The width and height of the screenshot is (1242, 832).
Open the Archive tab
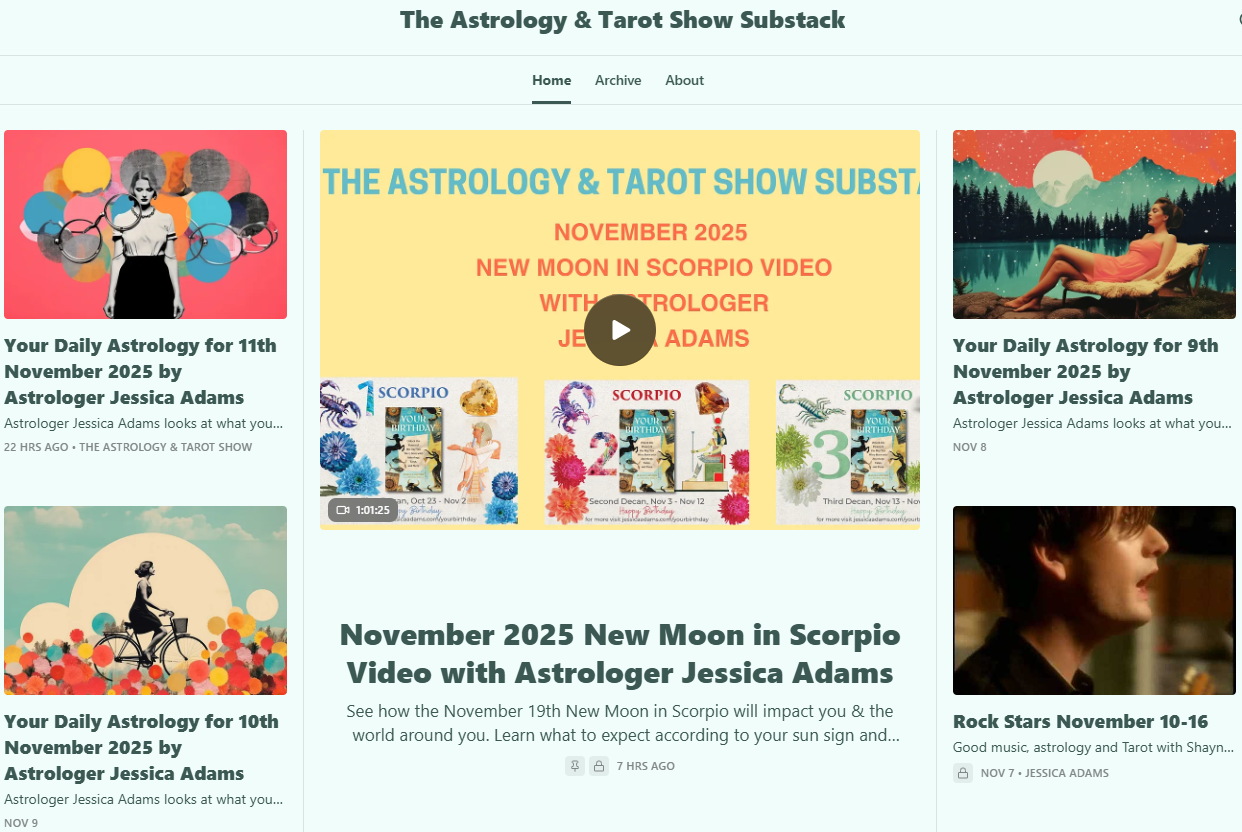tap(618, 80)
